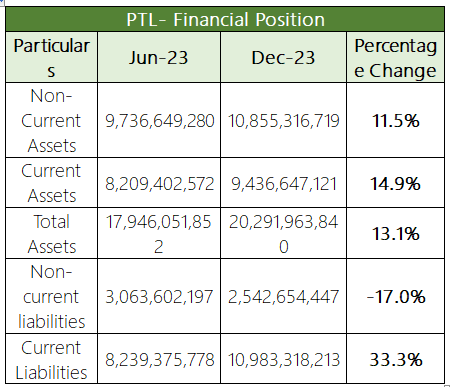Click the 9,736,649,280 cell
The height and width of the screenshot is (387, 451).
click(x=159, y=120)
